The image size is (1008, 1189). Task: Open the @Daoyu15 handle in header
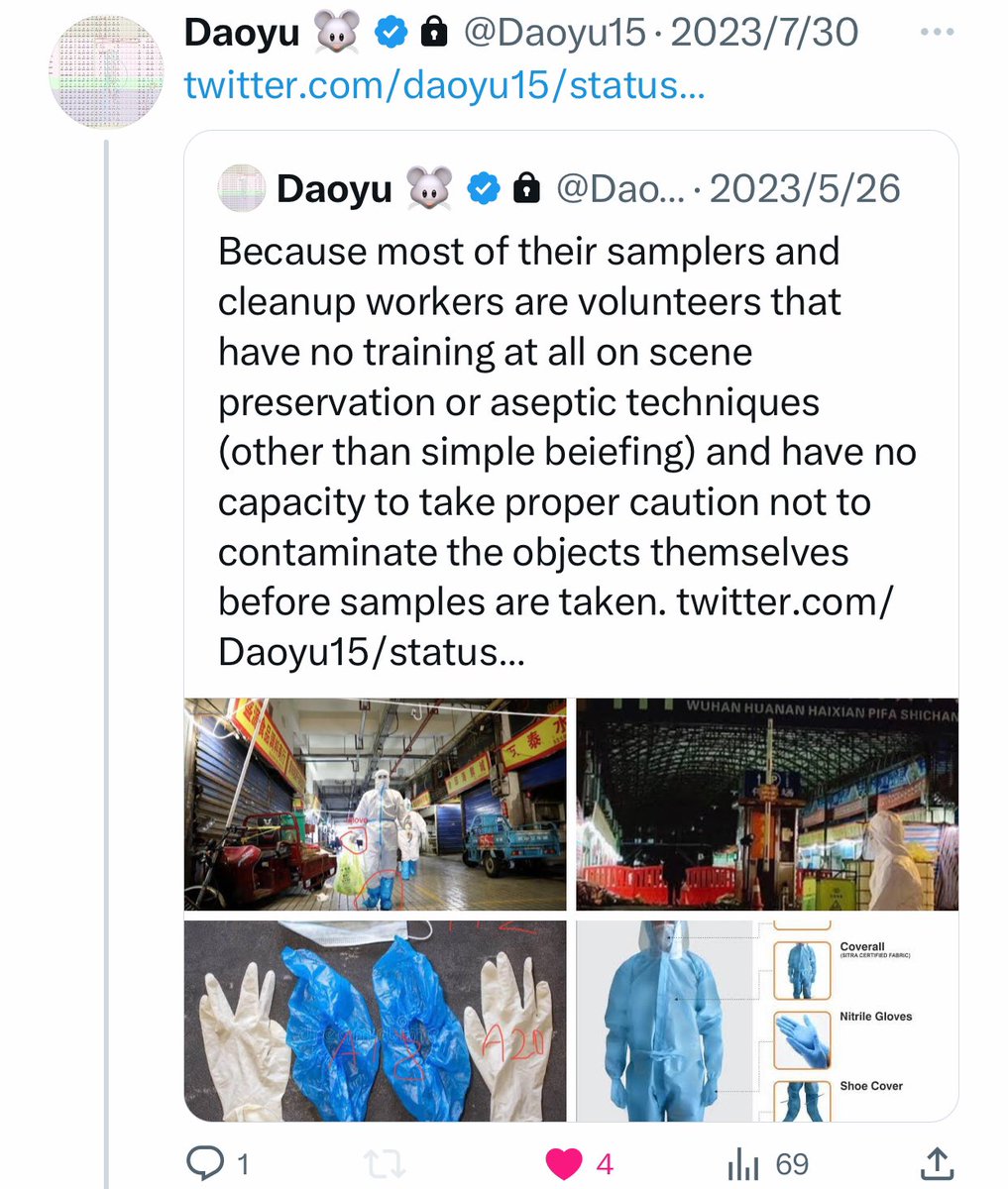[x=555, y=34]
